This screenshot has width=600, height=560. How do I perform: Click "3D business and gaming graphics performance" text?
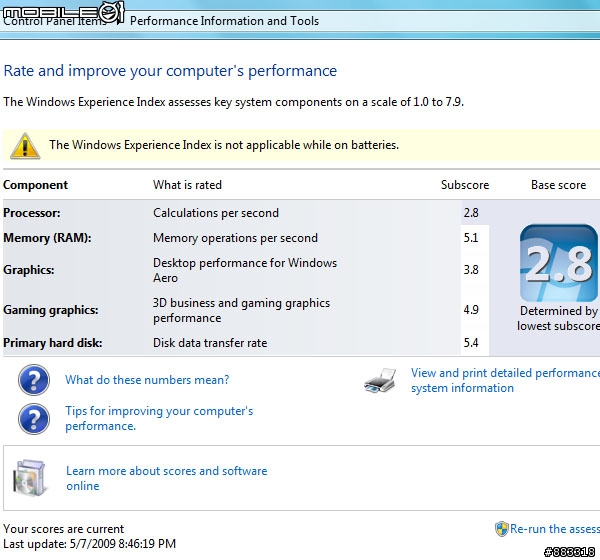point(241,310)
